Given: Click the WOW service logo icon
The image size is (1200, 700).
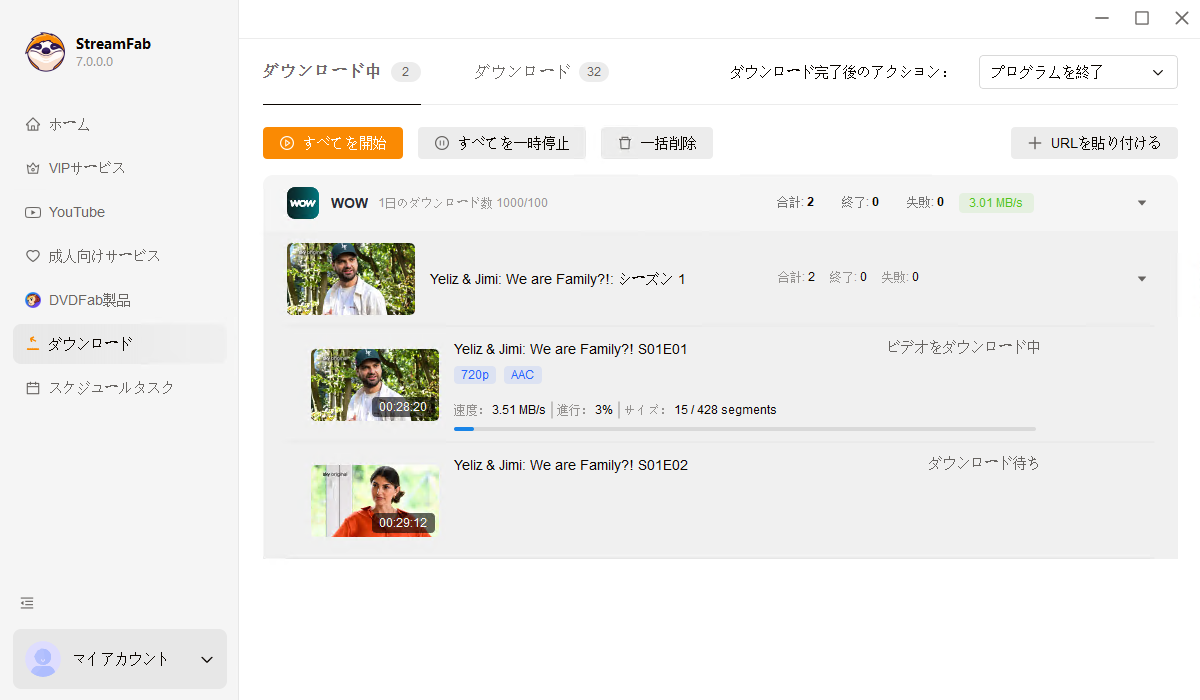Looking at the screenshot, I should pos(303,203).
